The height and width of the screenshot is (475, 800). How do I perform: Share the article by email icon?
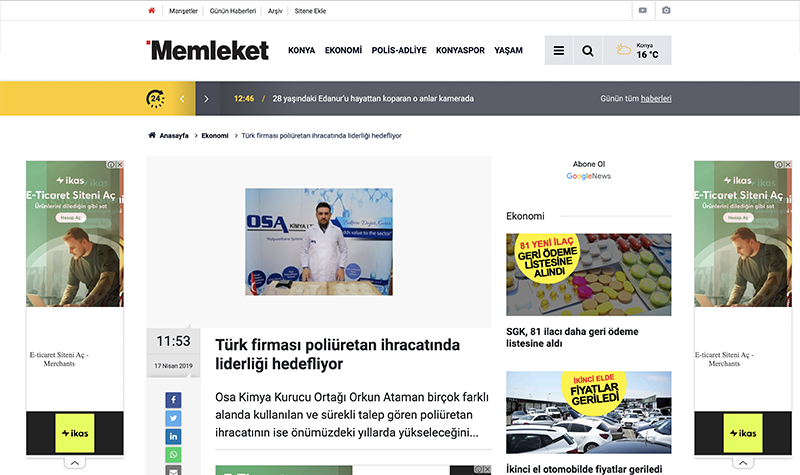click(x=173, y=470)
